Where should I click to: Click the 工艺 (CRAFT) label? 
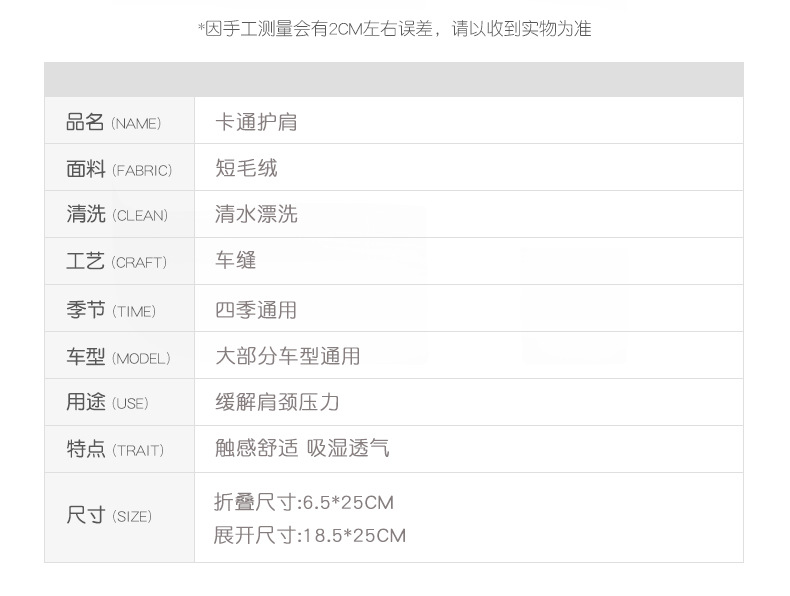tap(116, 261)
